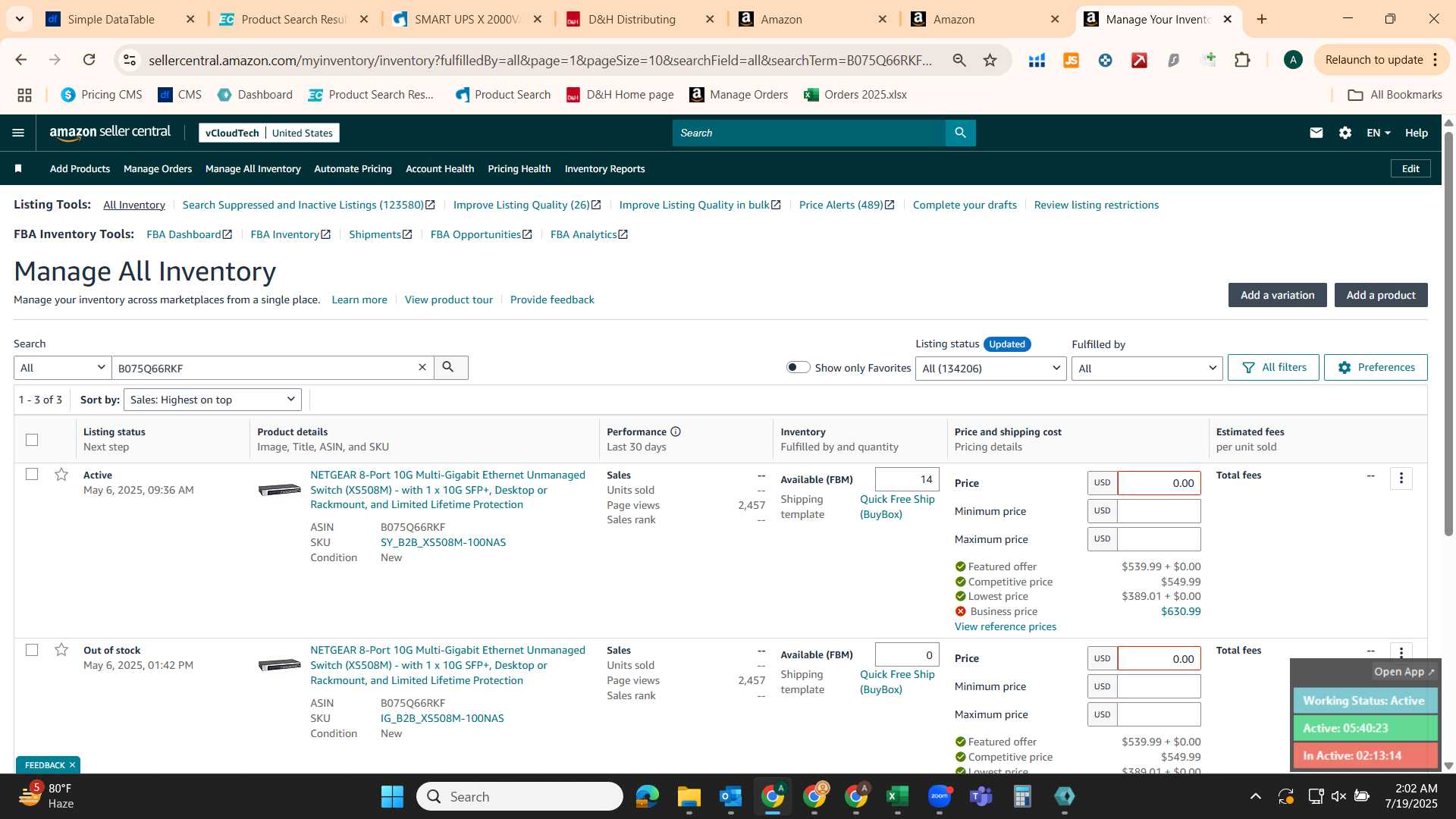The width and height of the screenshot is (1456, 819).
Task: Click Available quantity field showing 14
Action: (x=907, y=479)
